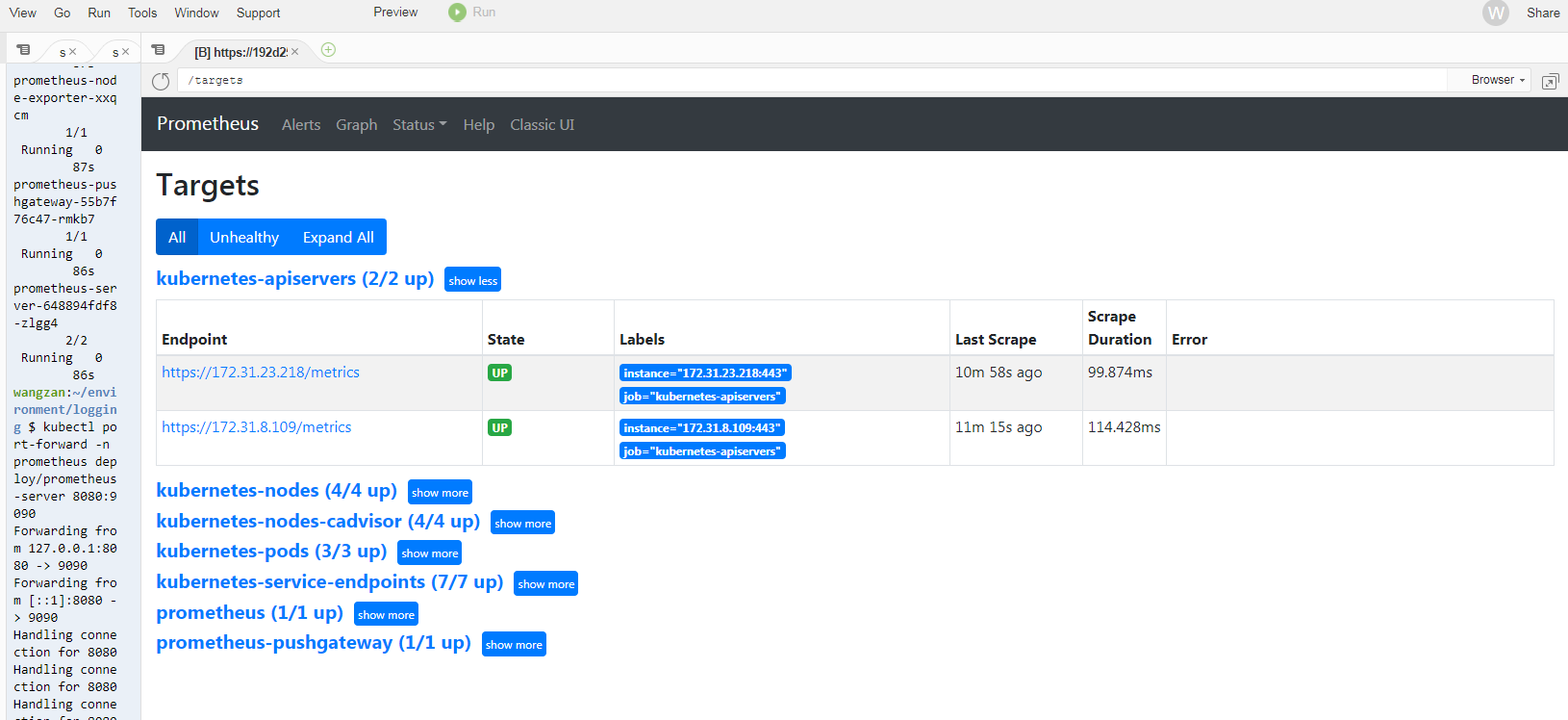Pop out preview into new window icon
Image resolution: width=1568 pixels, height=720 pixels.
(1550, 82)
